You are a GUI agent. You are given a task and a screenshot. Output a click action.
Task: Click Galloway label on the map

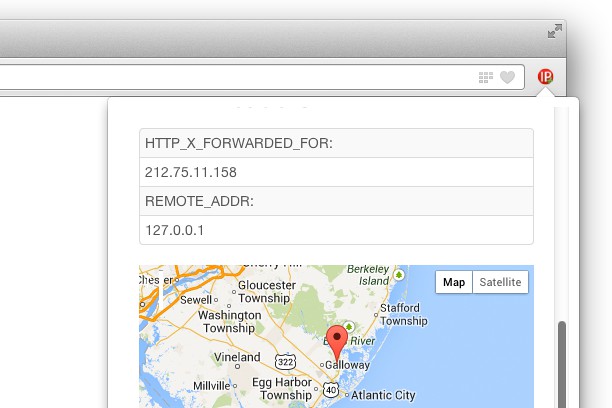pyautogui.click(x=347, y=365)
